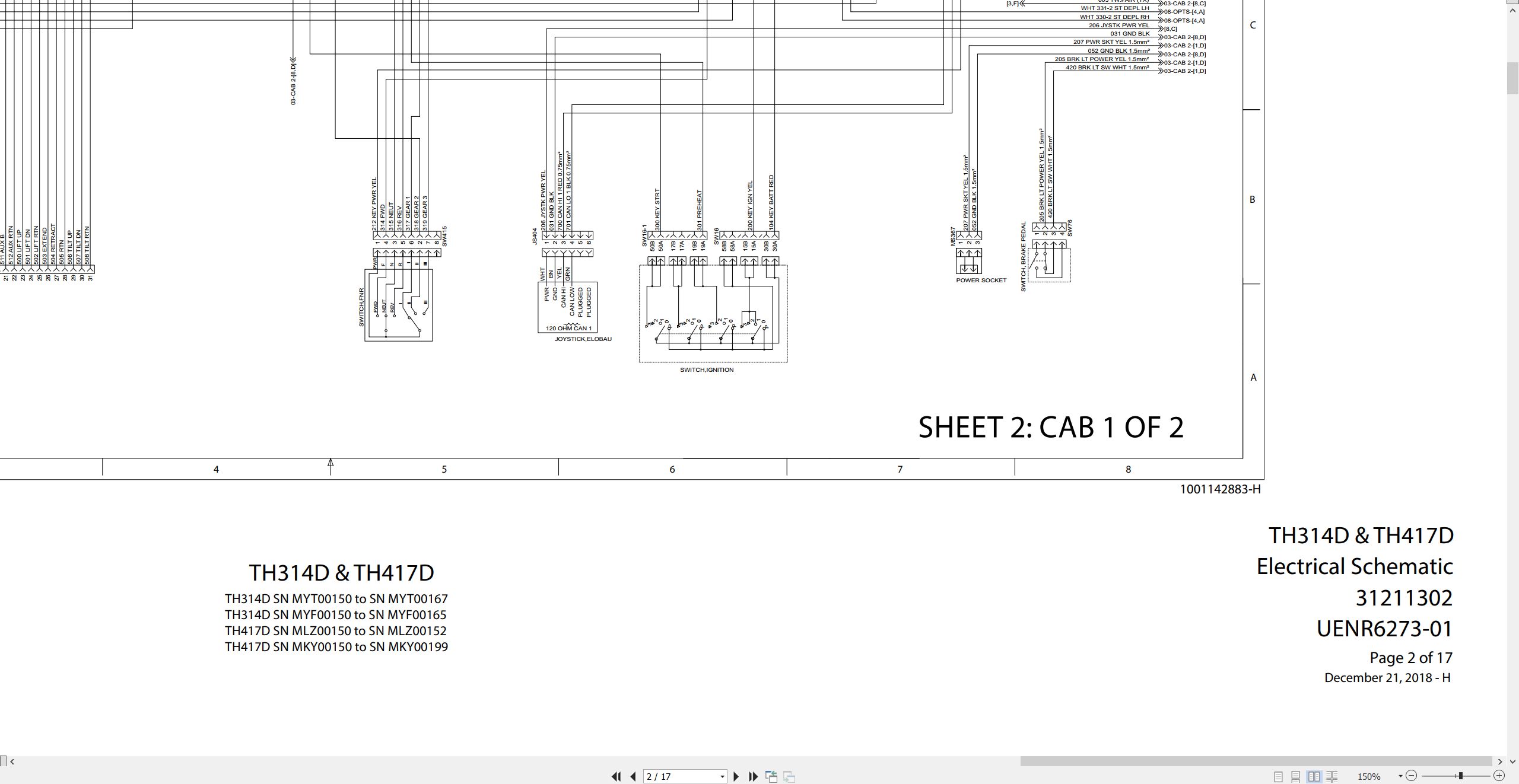The image size is (1519, 784).
Task: Click the zoom slider handle
Action: 1460,776
